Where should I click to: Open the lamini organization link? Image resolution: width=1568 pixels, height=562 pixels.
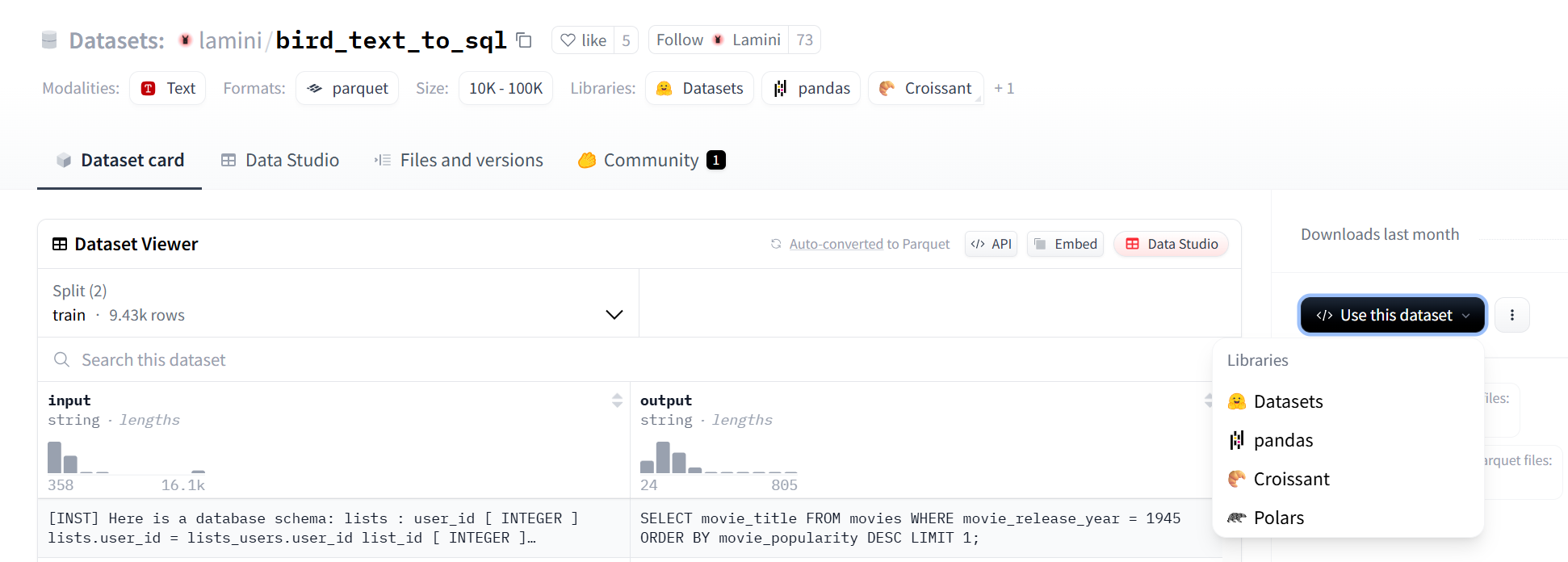230,40
